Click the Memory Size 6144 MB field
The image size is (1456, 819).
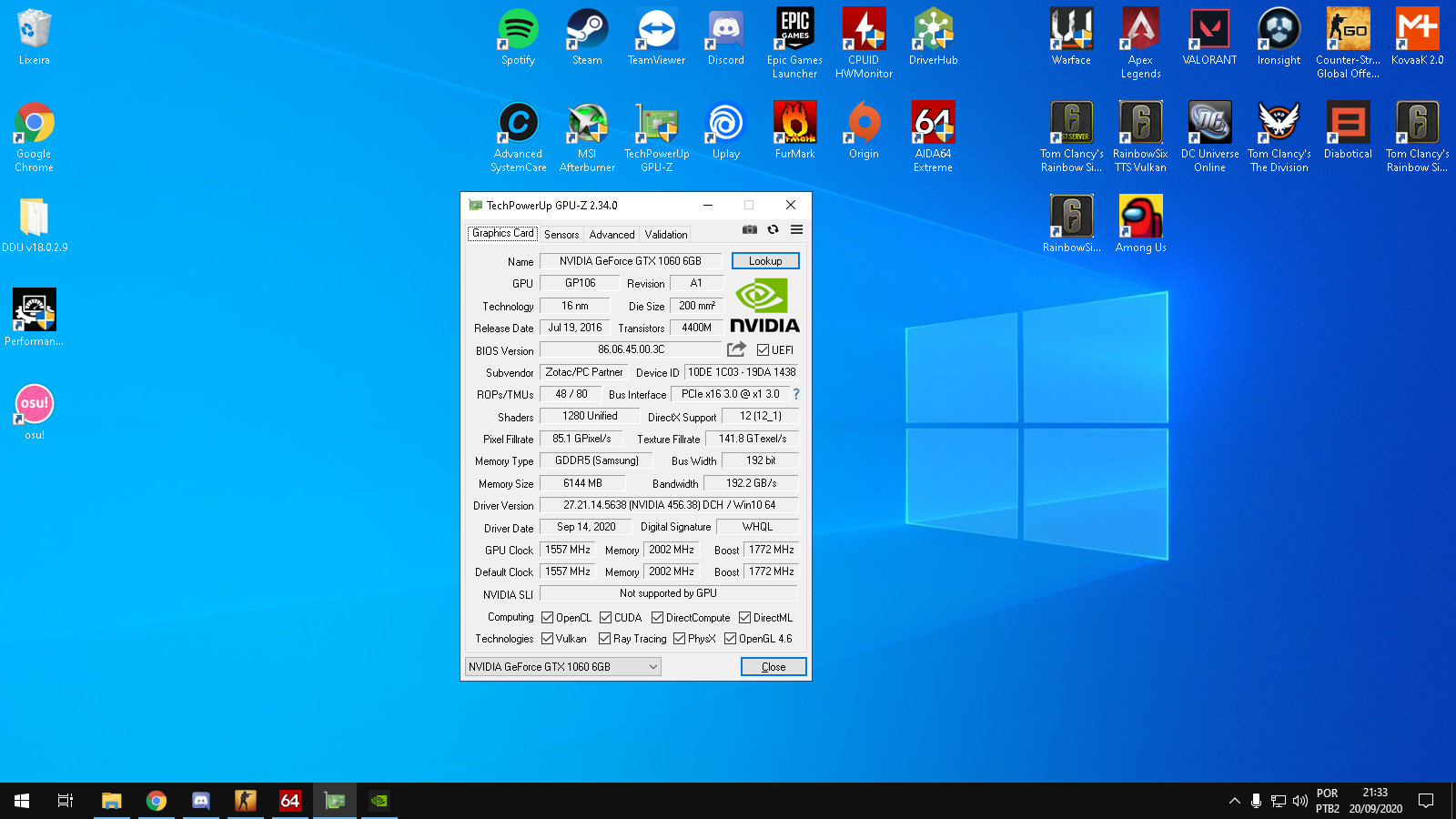[x=582, y=483]
